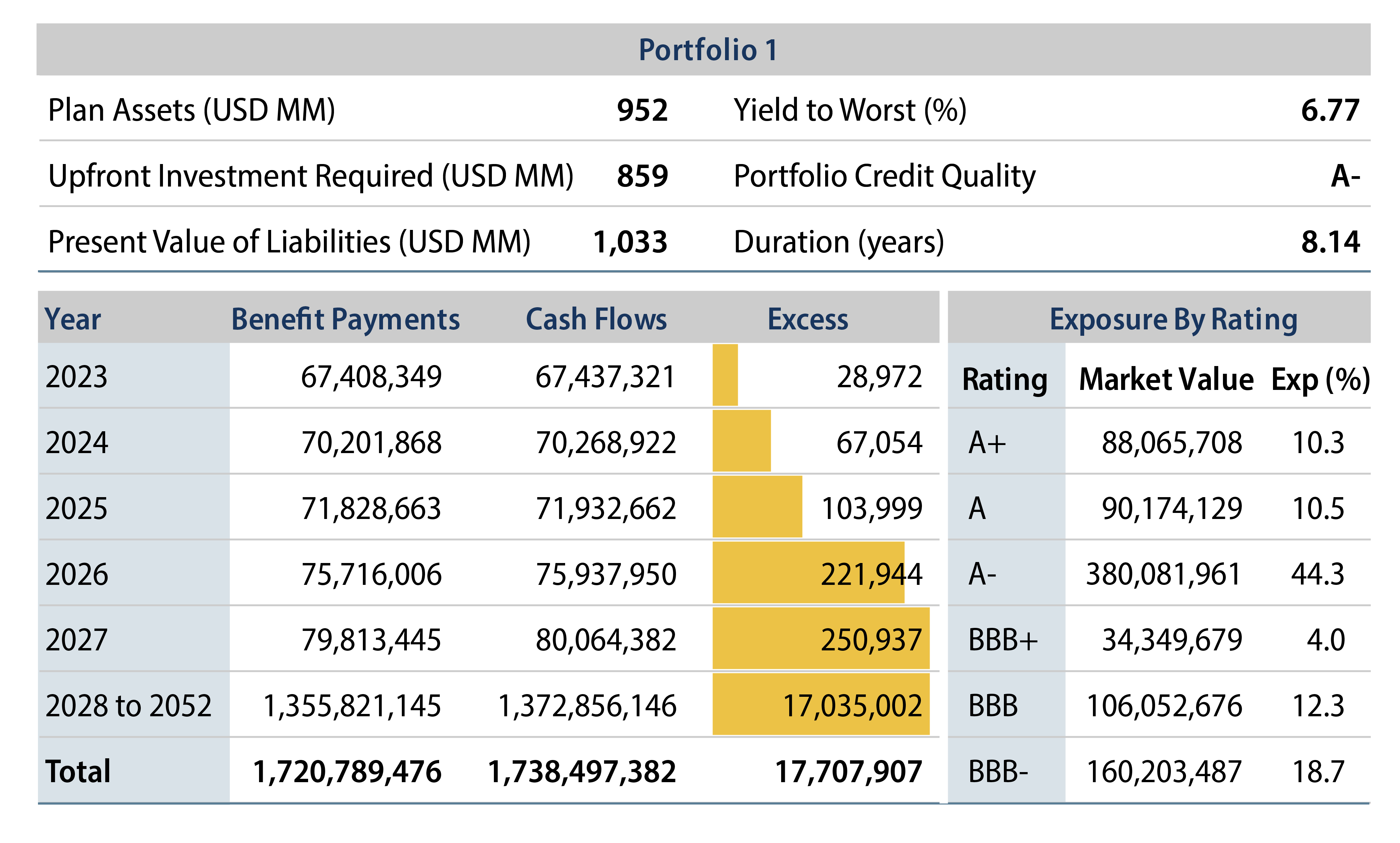
Task: Click cash flow 67,437,321
Action: coord(606,377)
